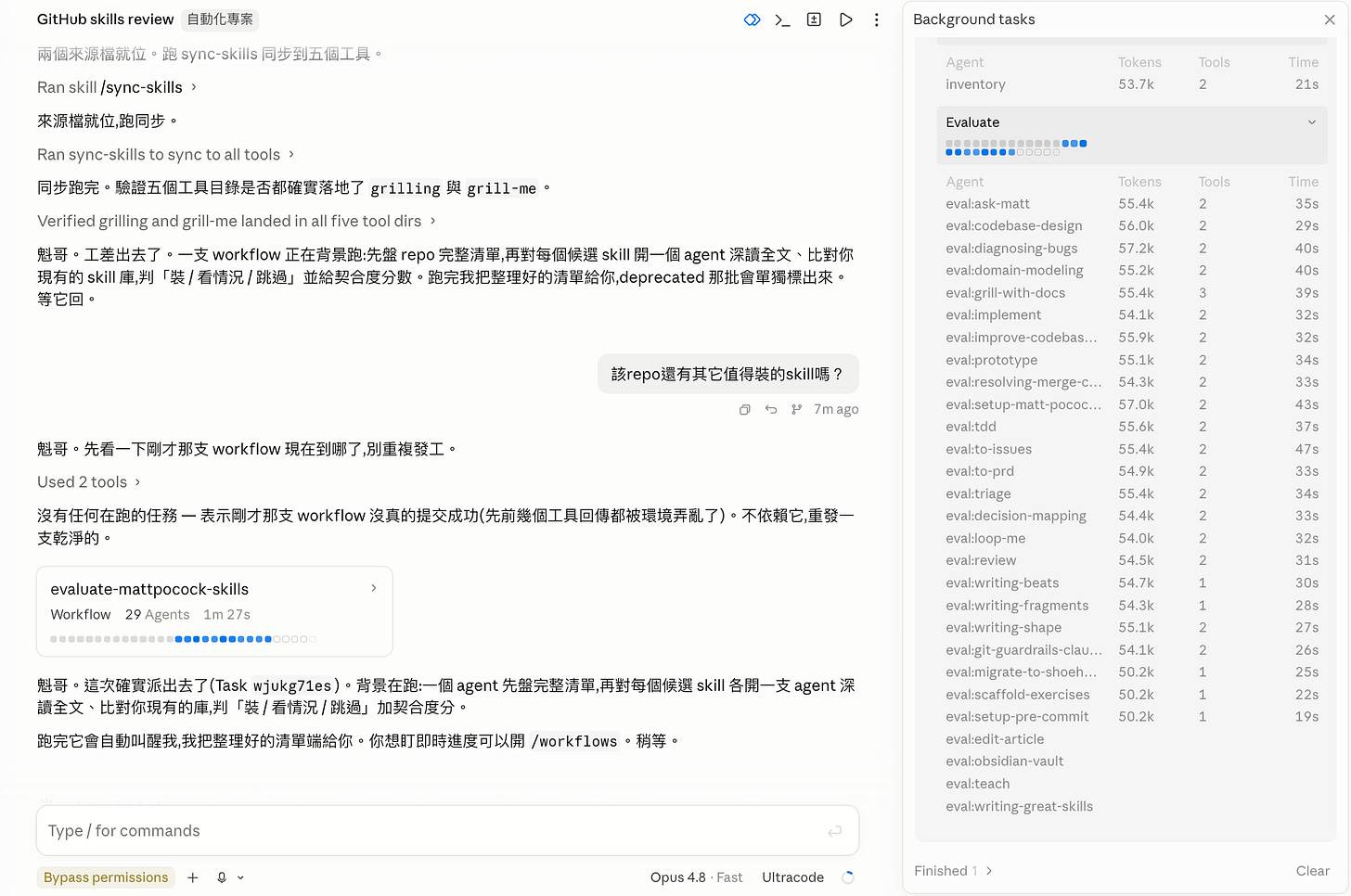This screenshot has width=1351, height=896.
Task: Close the Background tasks panel
Action: click(1329, 19)
